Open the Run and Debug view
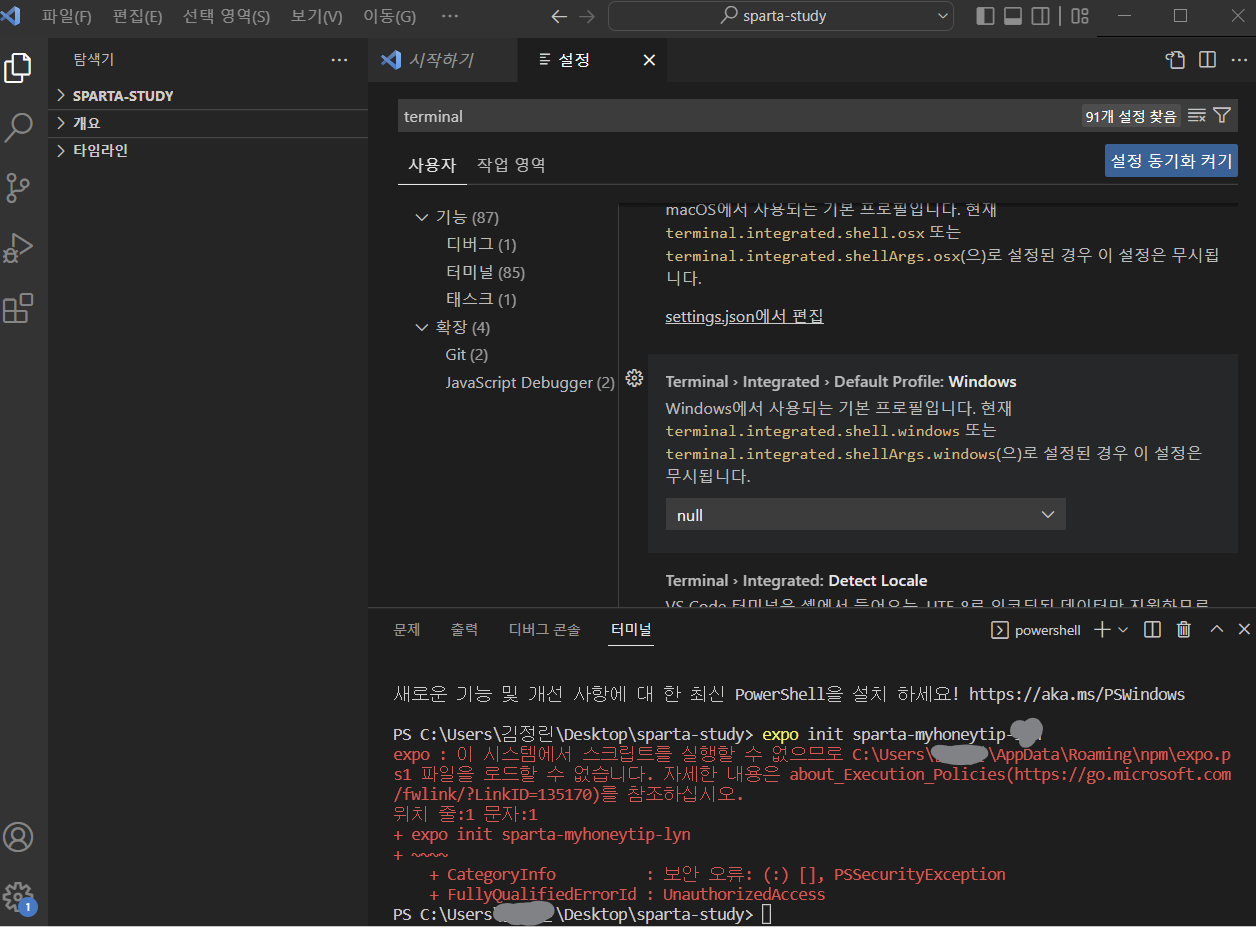The height and width of the screenshot is (929, 1256). click(18, 247)
